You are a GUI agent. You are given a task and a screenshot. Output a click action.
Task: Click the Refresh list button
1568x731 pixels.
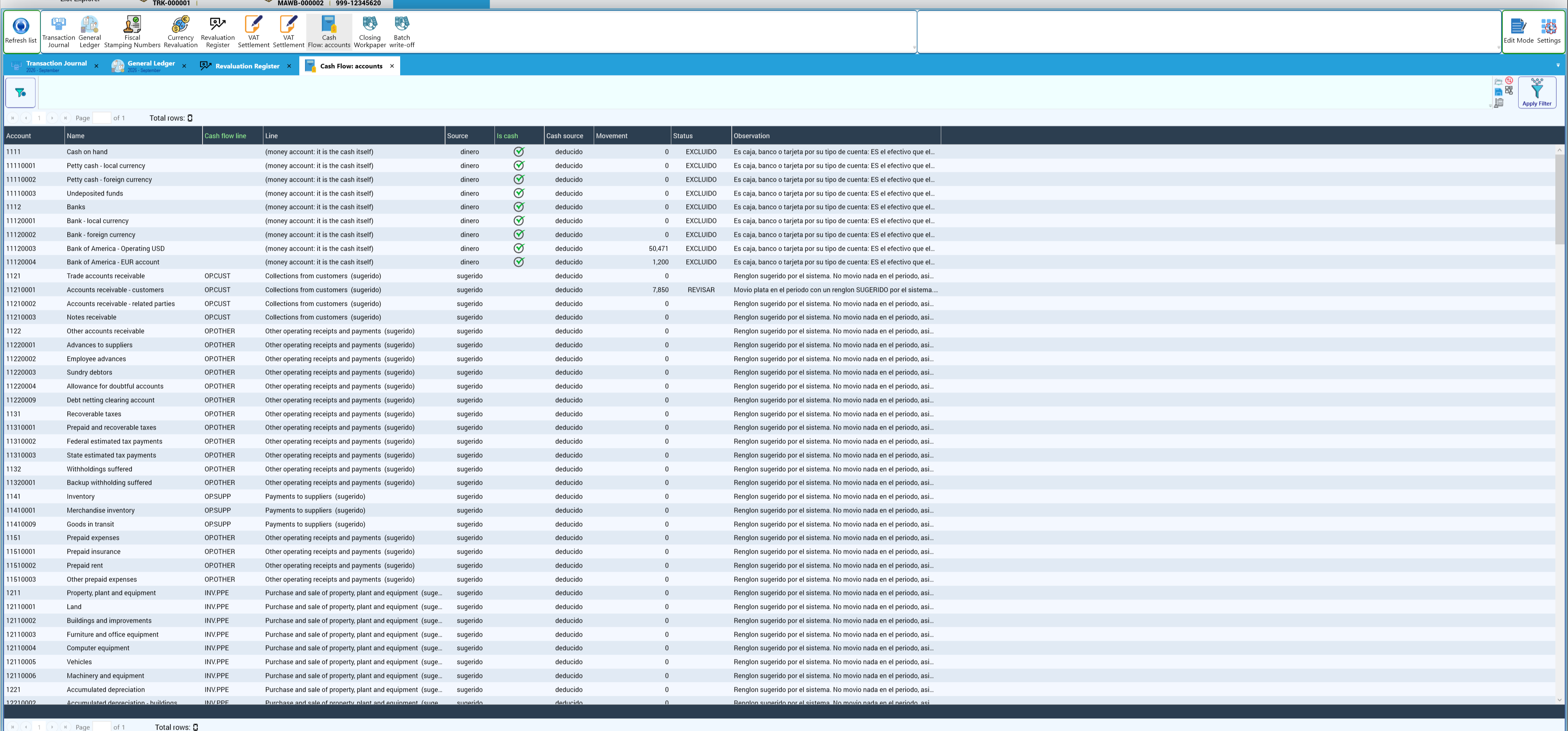(x=21, y=31)
